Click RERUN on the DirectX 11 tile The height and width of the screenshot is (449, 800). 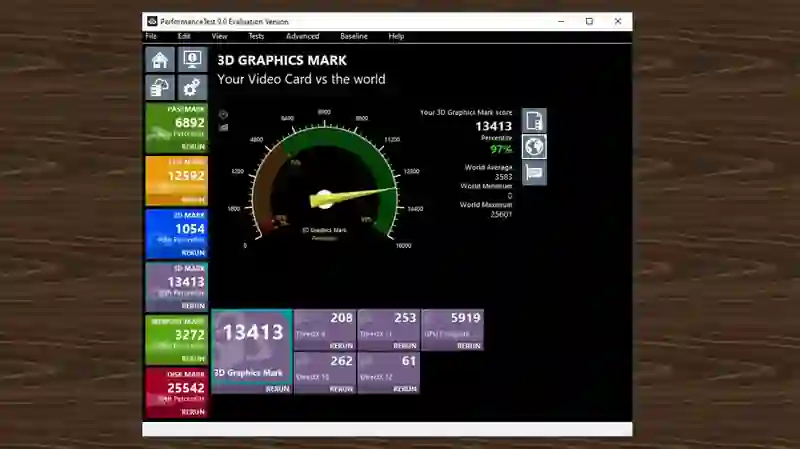tap(405, 345)
